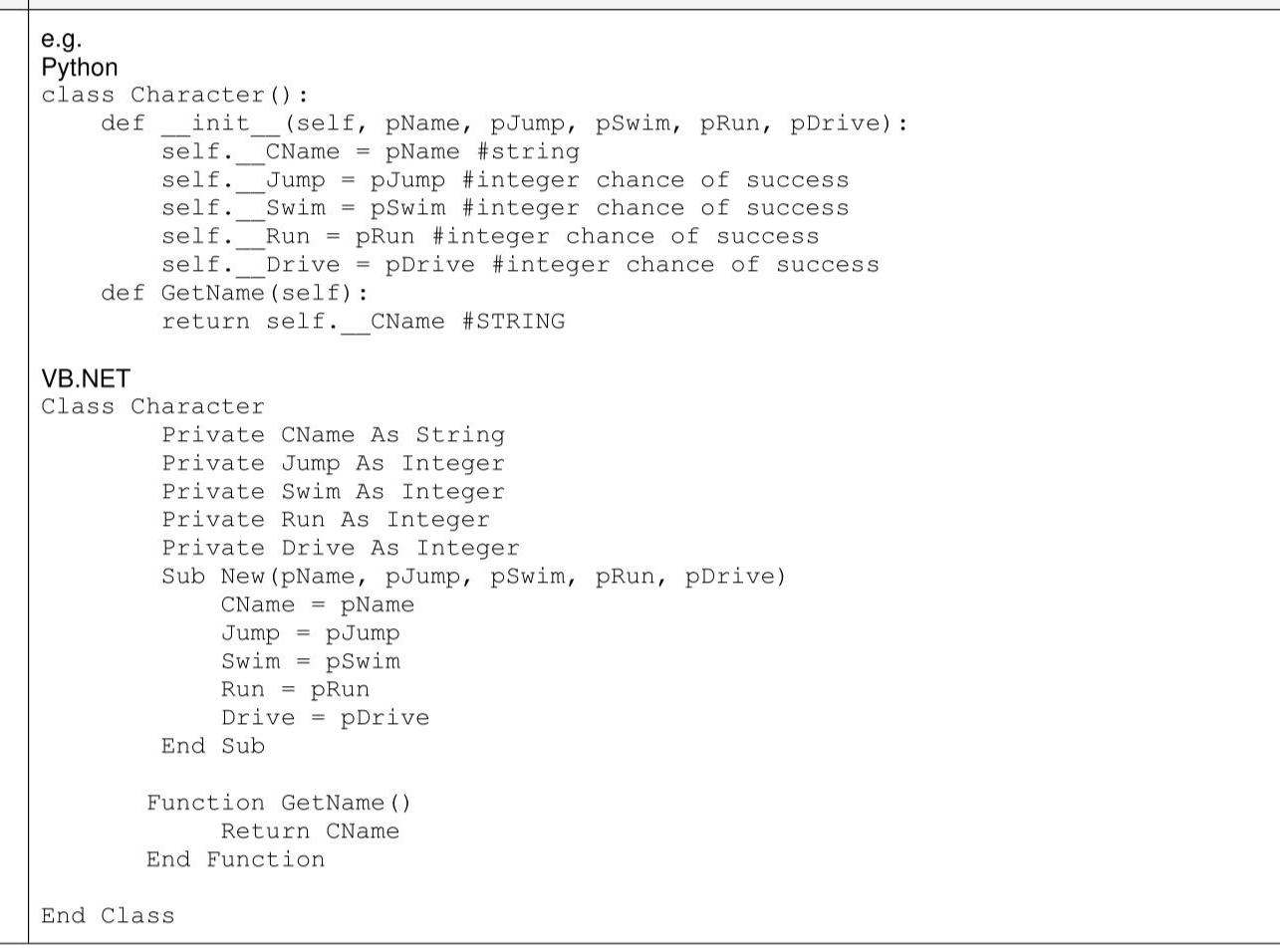Click the "e.g." label at top
The height and width of the screenshot is (952, 1280).
61,40
